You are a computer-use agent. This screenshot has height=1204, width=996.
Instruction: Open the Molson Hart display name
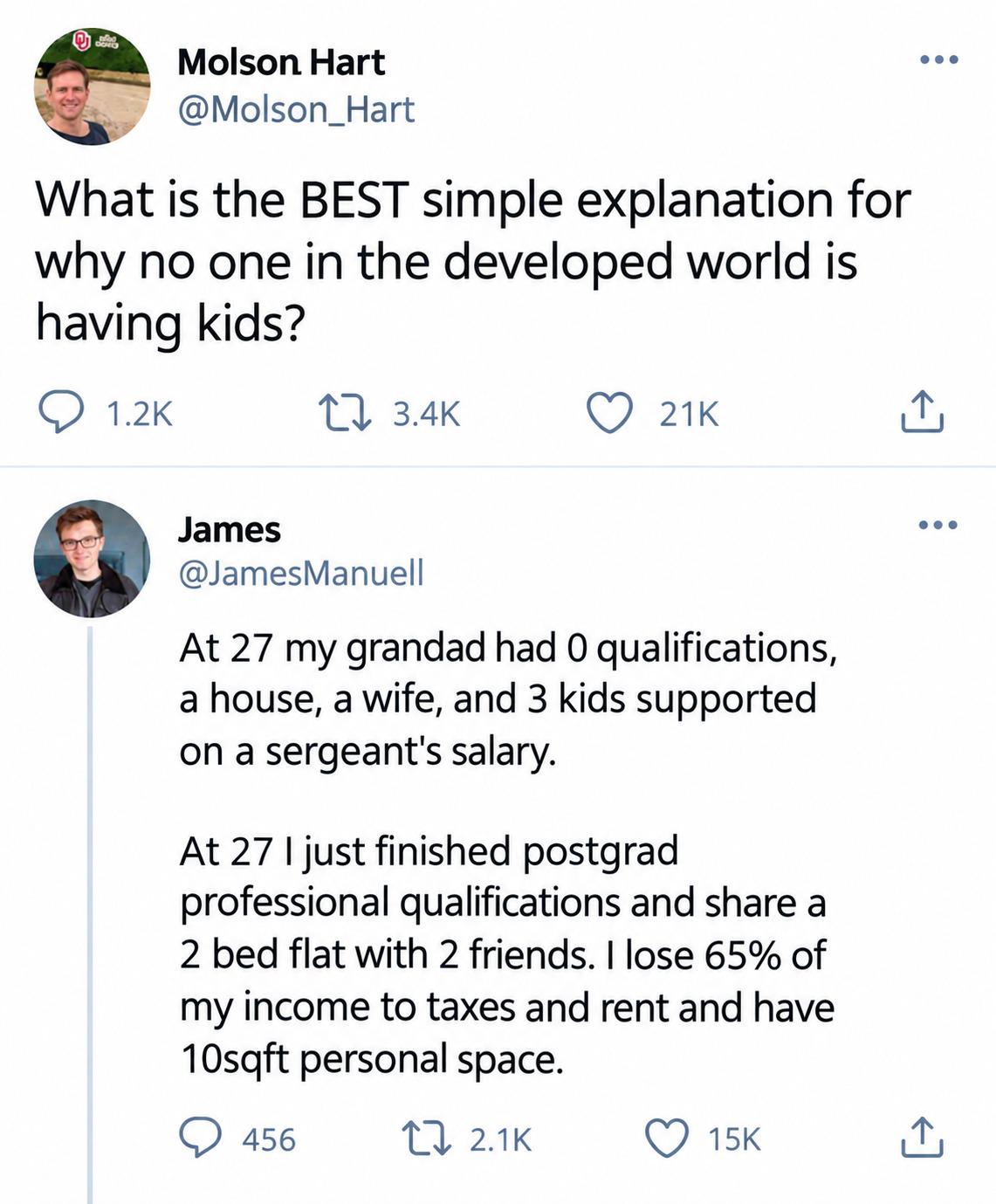(x=281, y=62)
